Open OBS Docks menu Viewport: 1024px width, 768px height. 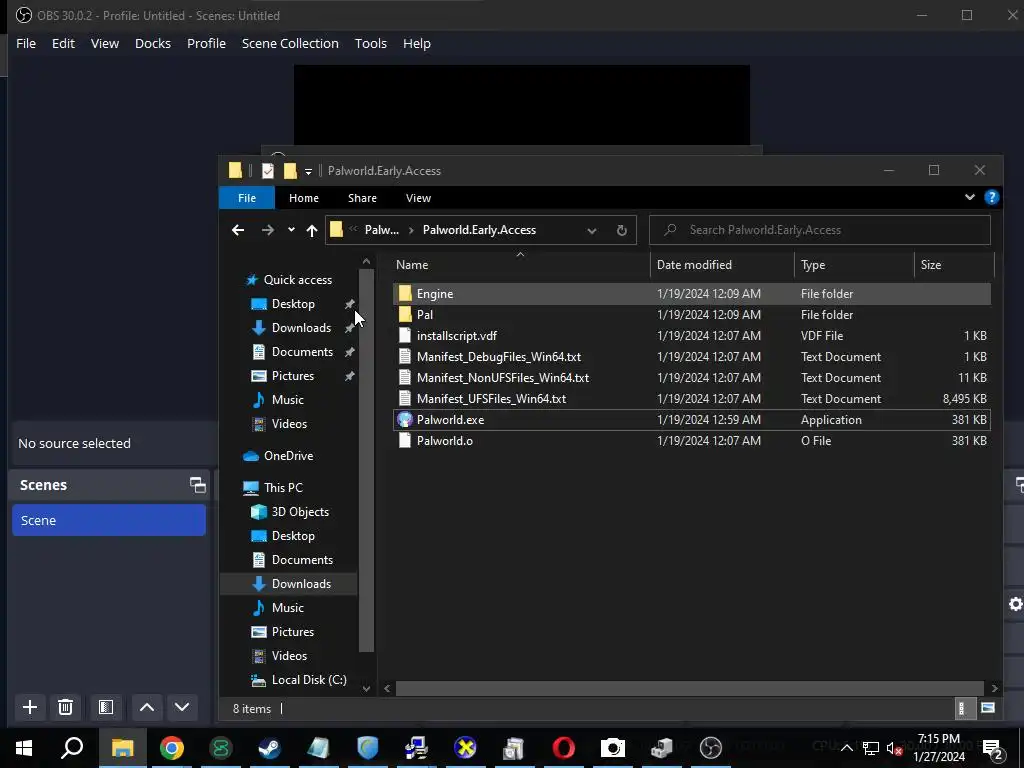[x=153, y=43]
